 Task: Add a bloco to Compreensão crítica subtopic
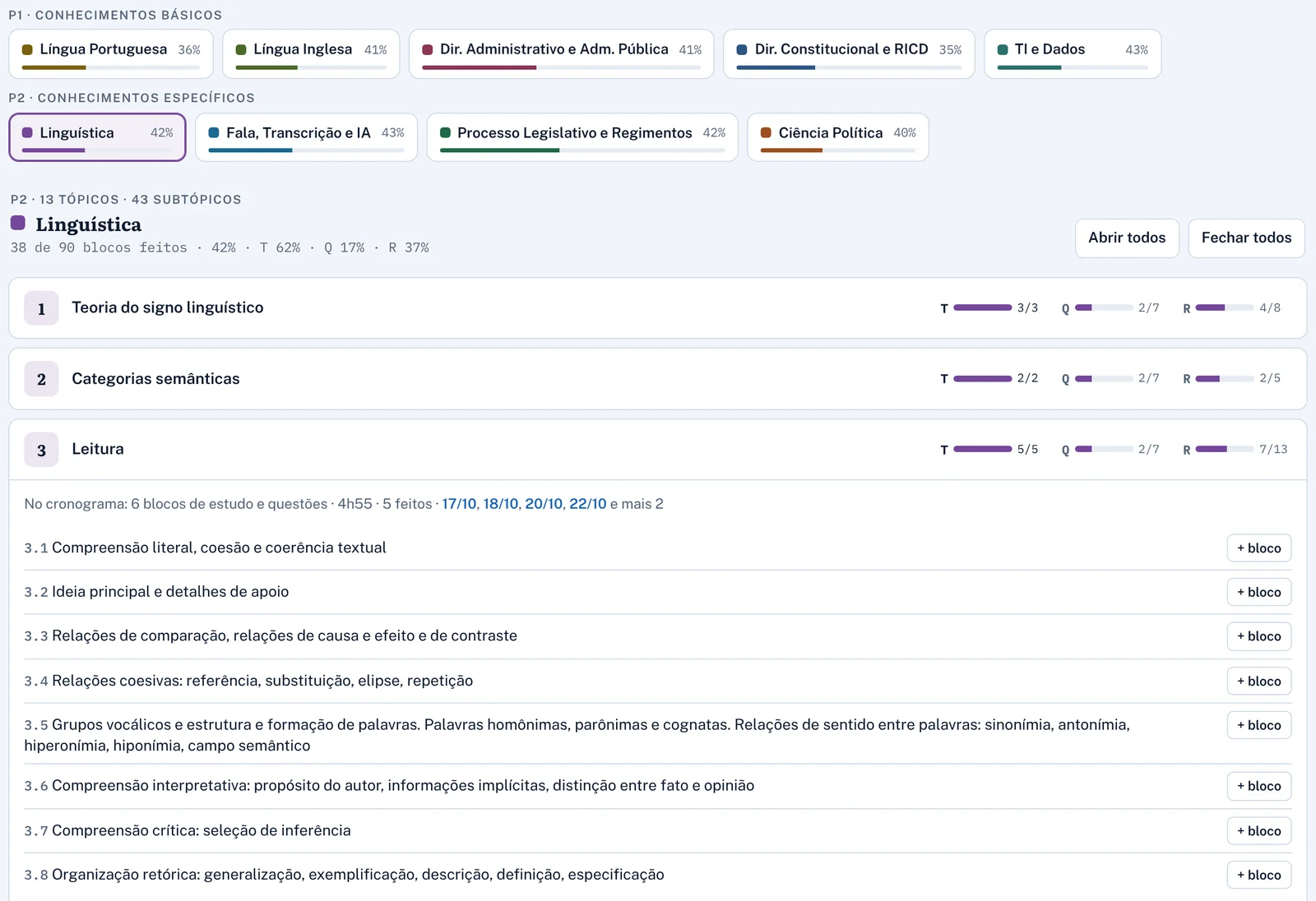pos(1259,831)
